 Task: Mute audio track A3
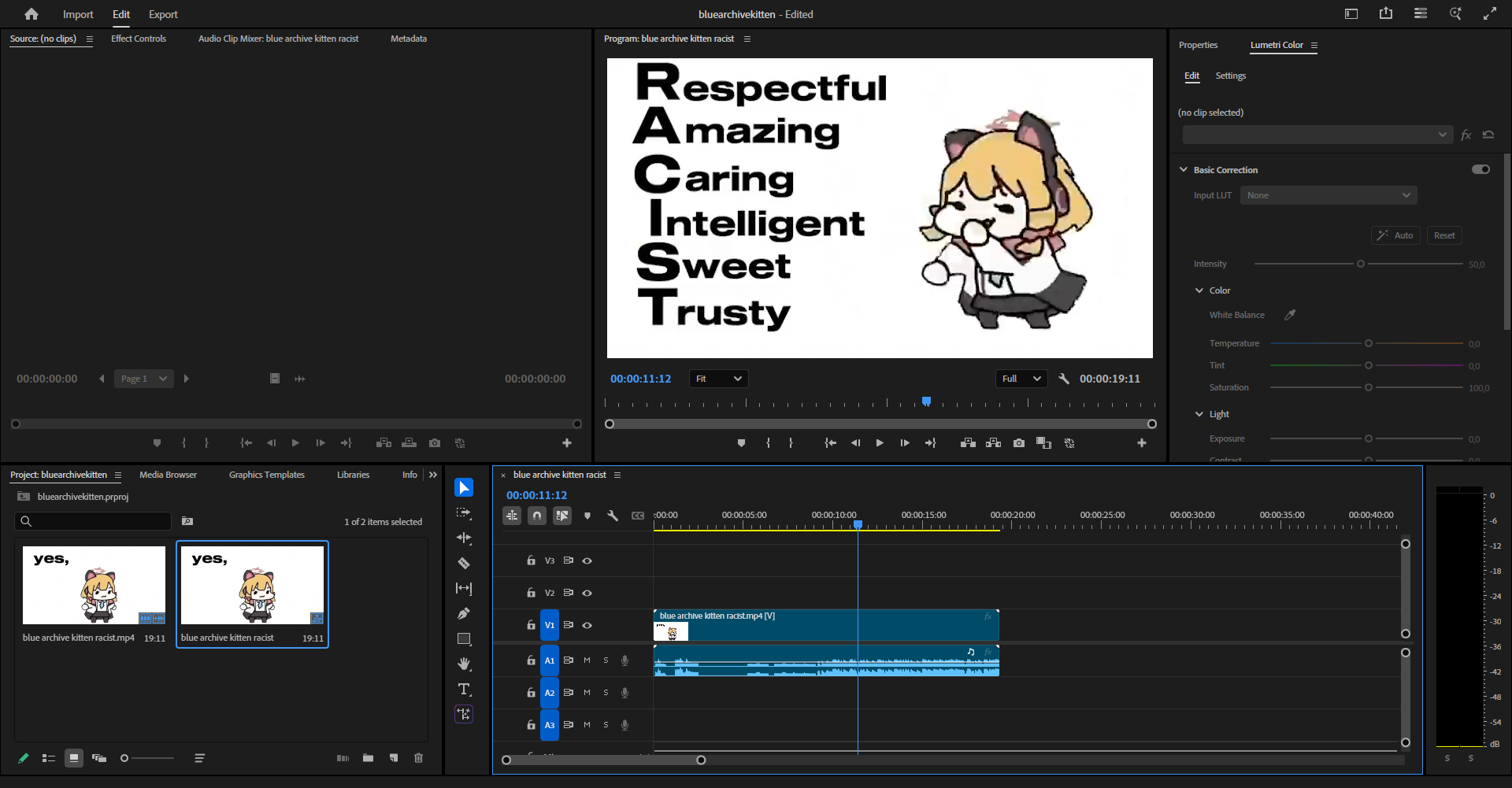point(587,725)
